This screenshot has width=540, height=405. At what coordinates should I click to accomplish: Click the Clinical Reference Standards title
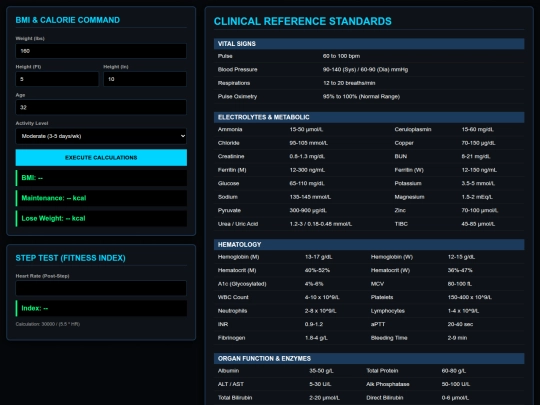302,21
